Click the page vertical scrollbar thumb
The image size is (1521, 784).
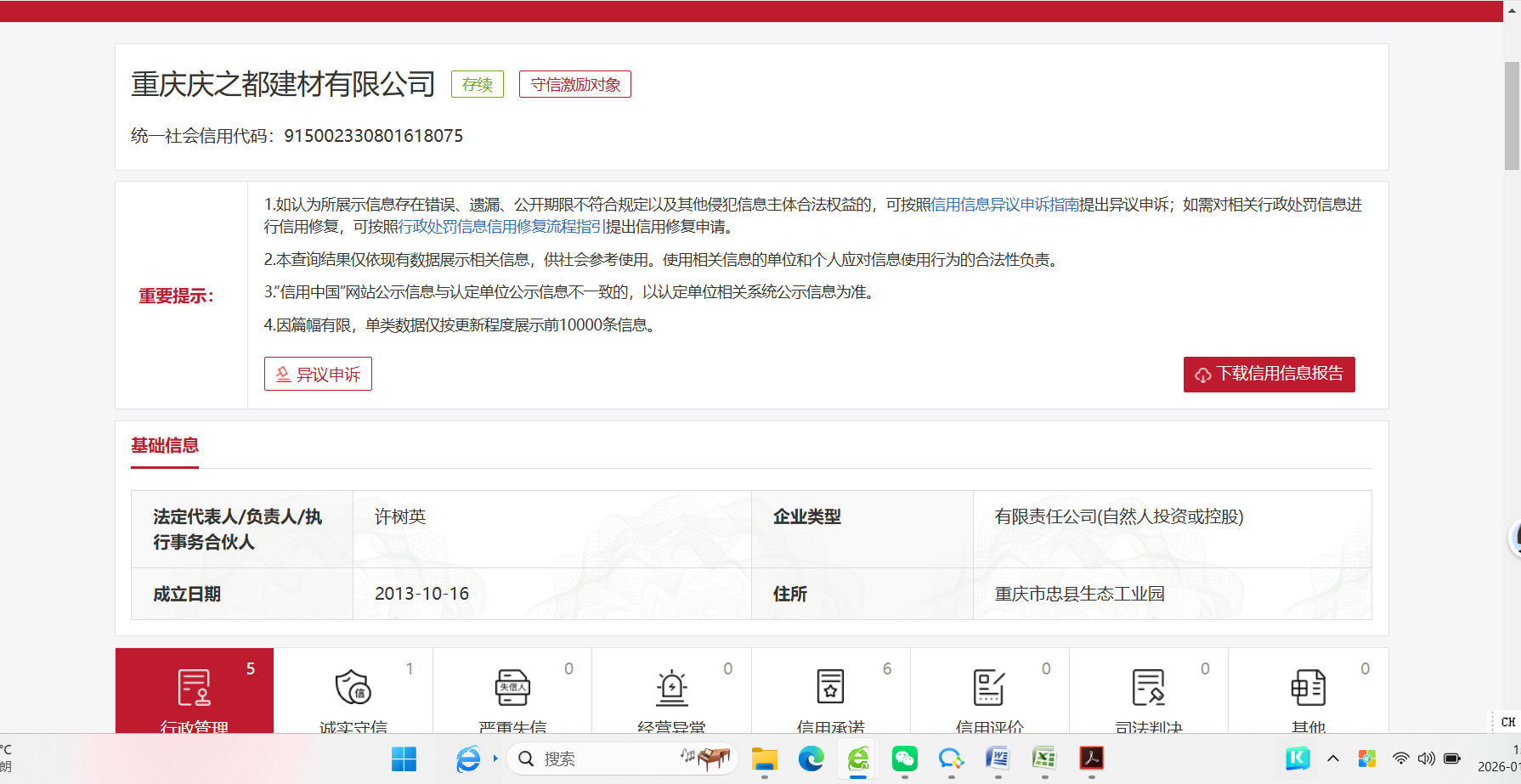1512,115
